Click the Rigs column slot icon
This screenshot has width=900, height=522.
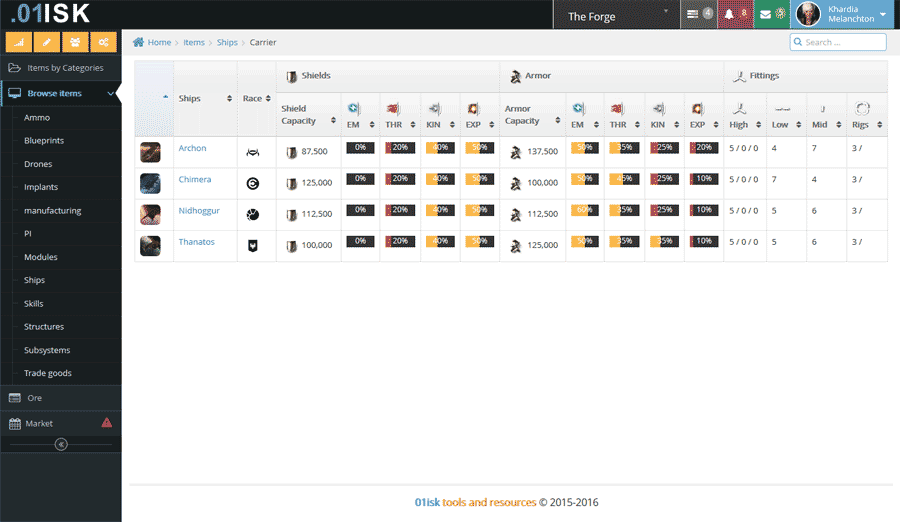tap(862, 109)
